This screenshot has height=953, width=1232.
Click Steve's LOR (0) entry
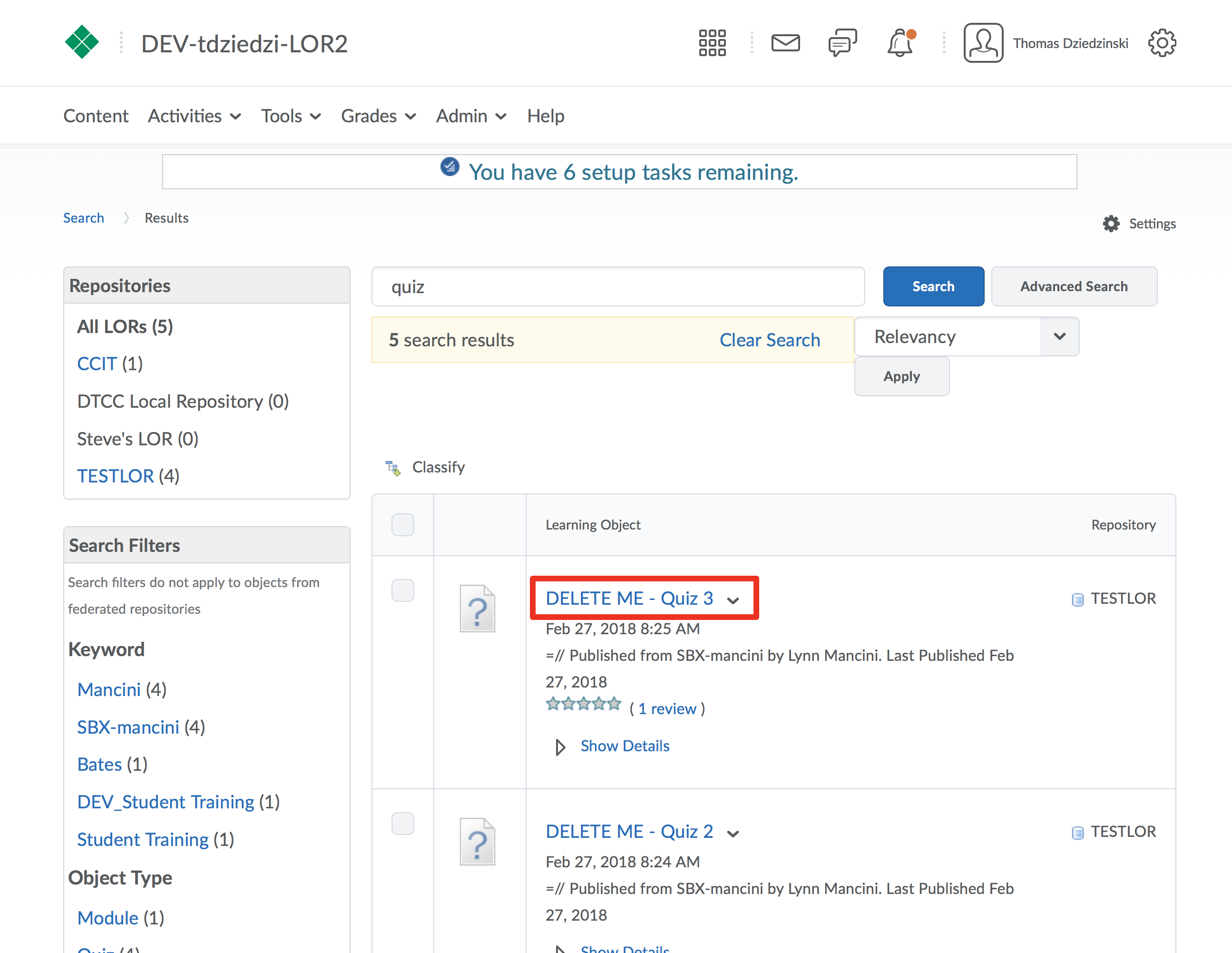(x=137, y=439)
